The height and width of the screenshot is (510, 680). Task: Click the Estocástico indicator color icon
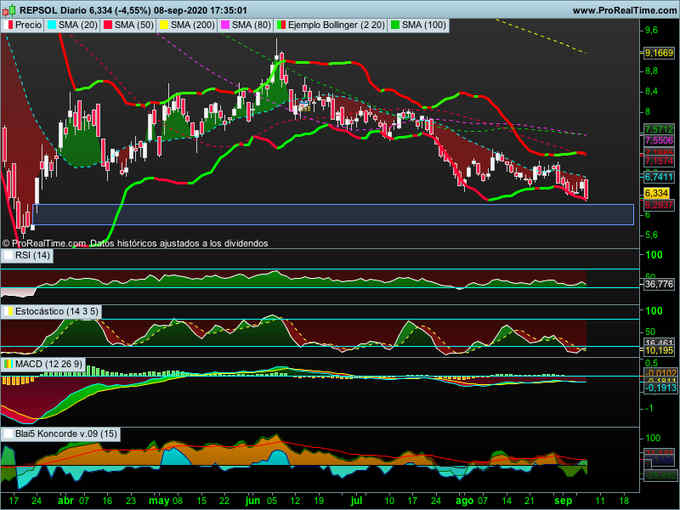[9, 312]
